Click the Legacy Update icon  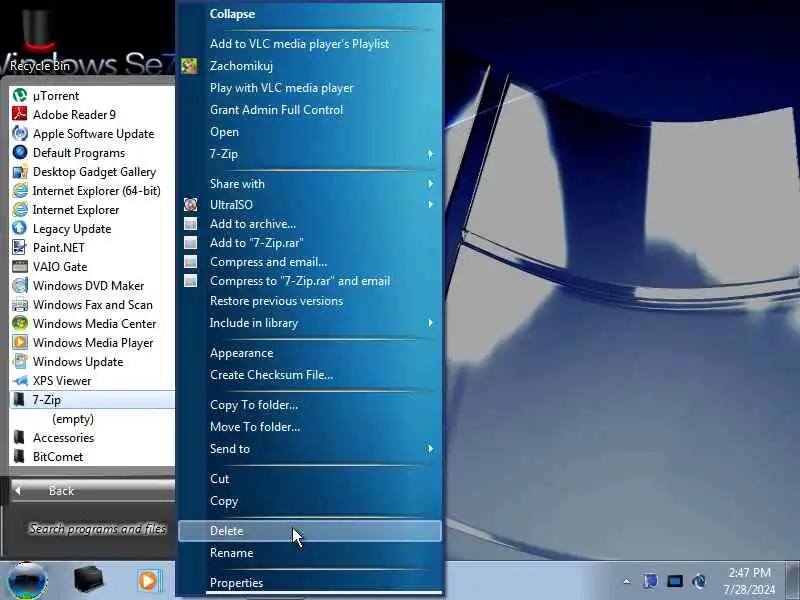(20, 229)
